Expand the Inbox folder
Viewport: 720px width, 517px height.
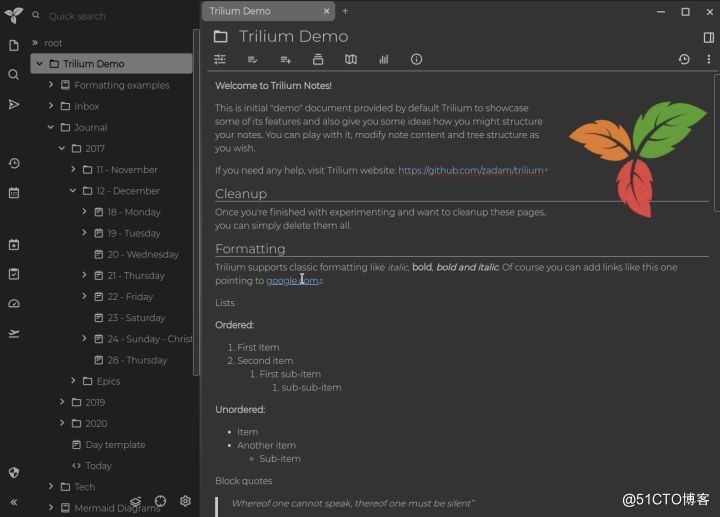[x=51, y=106]
